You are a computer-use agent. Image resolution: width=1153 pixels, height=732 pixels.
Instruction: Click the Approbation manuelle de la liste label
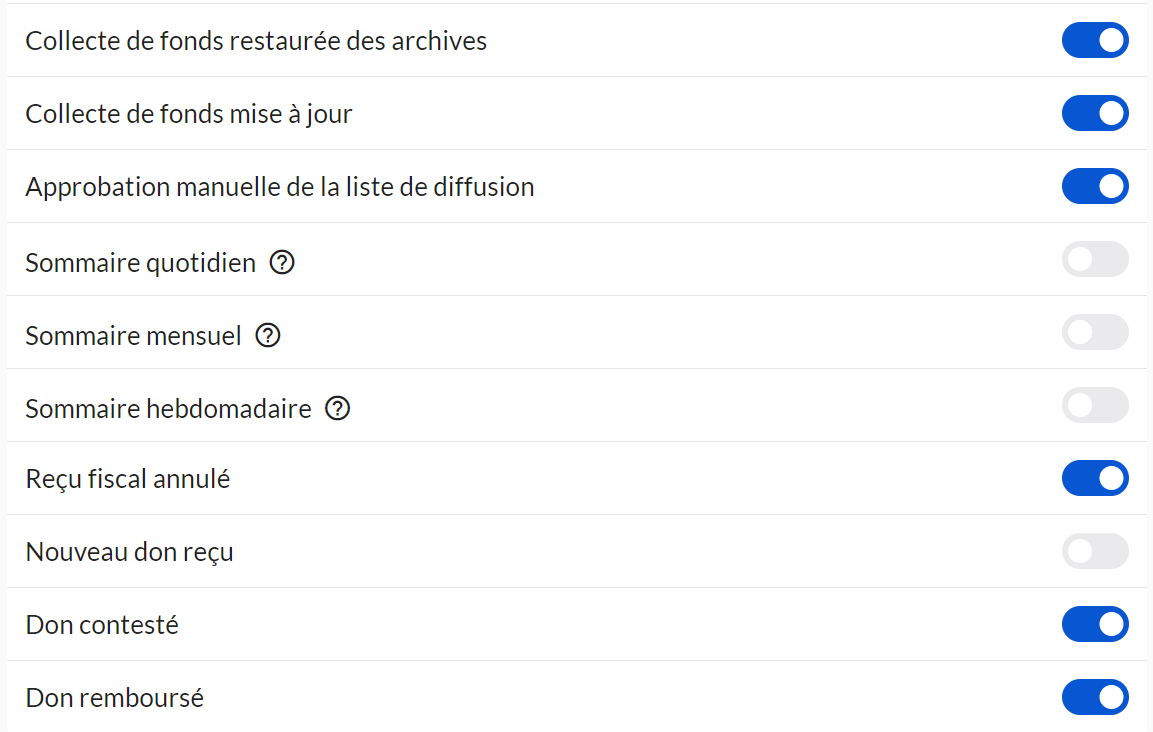pos(279,187)
